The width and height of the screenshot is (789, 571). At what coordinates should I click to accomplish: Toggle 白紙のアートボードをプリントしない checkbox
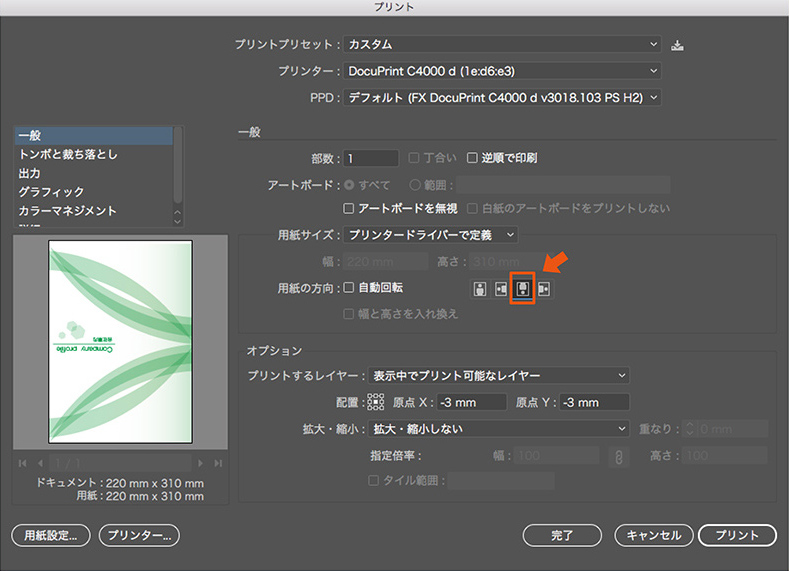(472, 208)
